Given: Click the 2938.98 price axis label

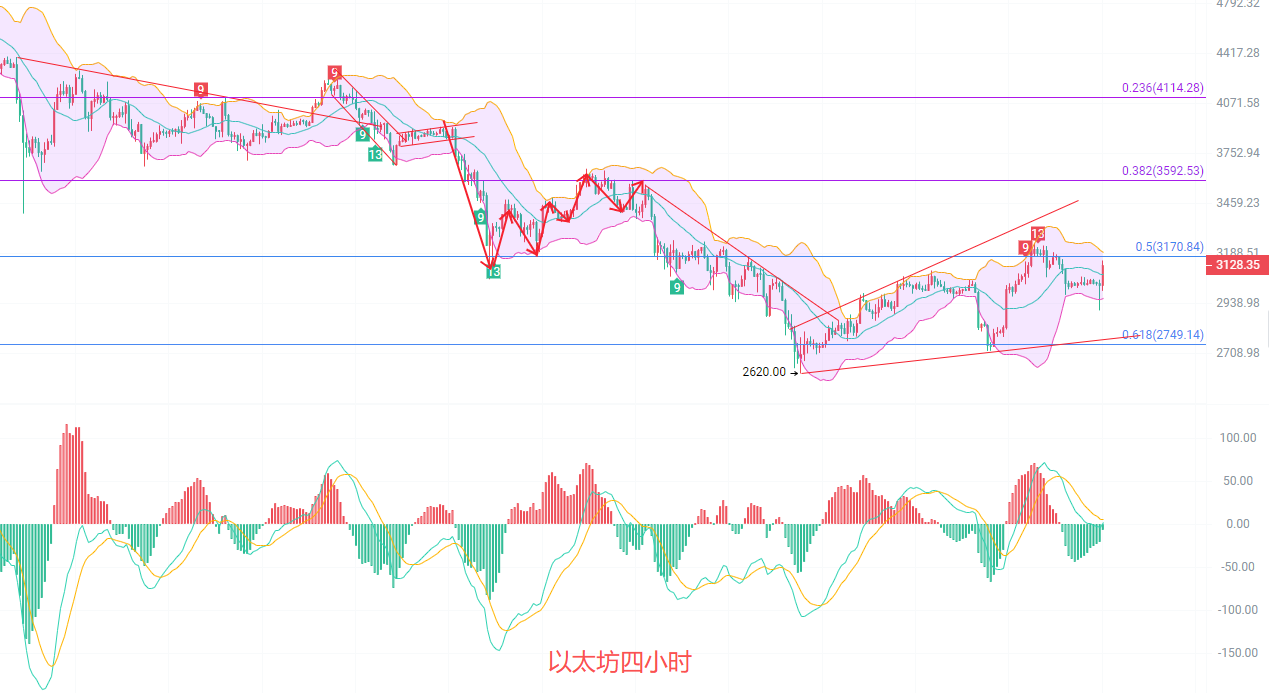Looking at the screenshot, I should (x=1237, y=302).
